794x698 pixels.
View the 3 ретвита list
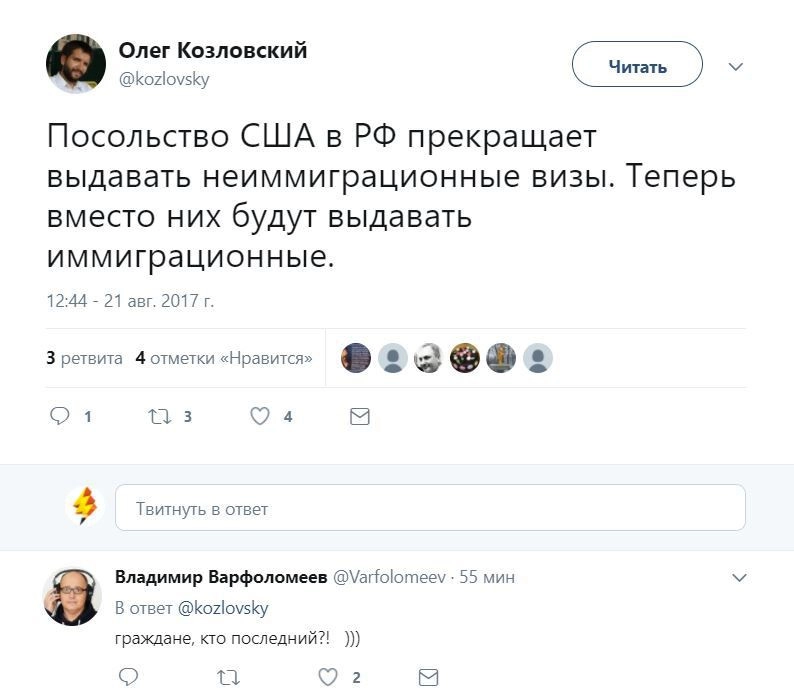[85, 358]
